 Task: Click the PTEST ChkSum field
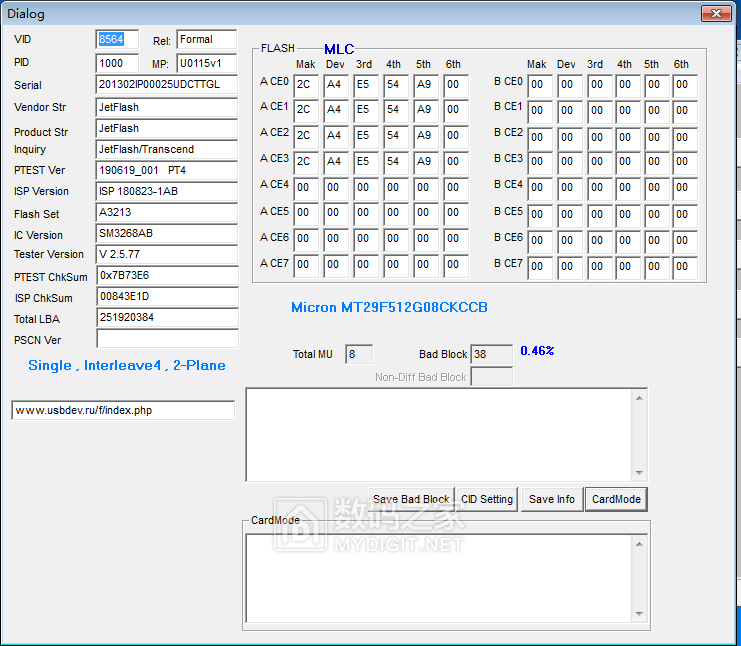coord(167,276)
